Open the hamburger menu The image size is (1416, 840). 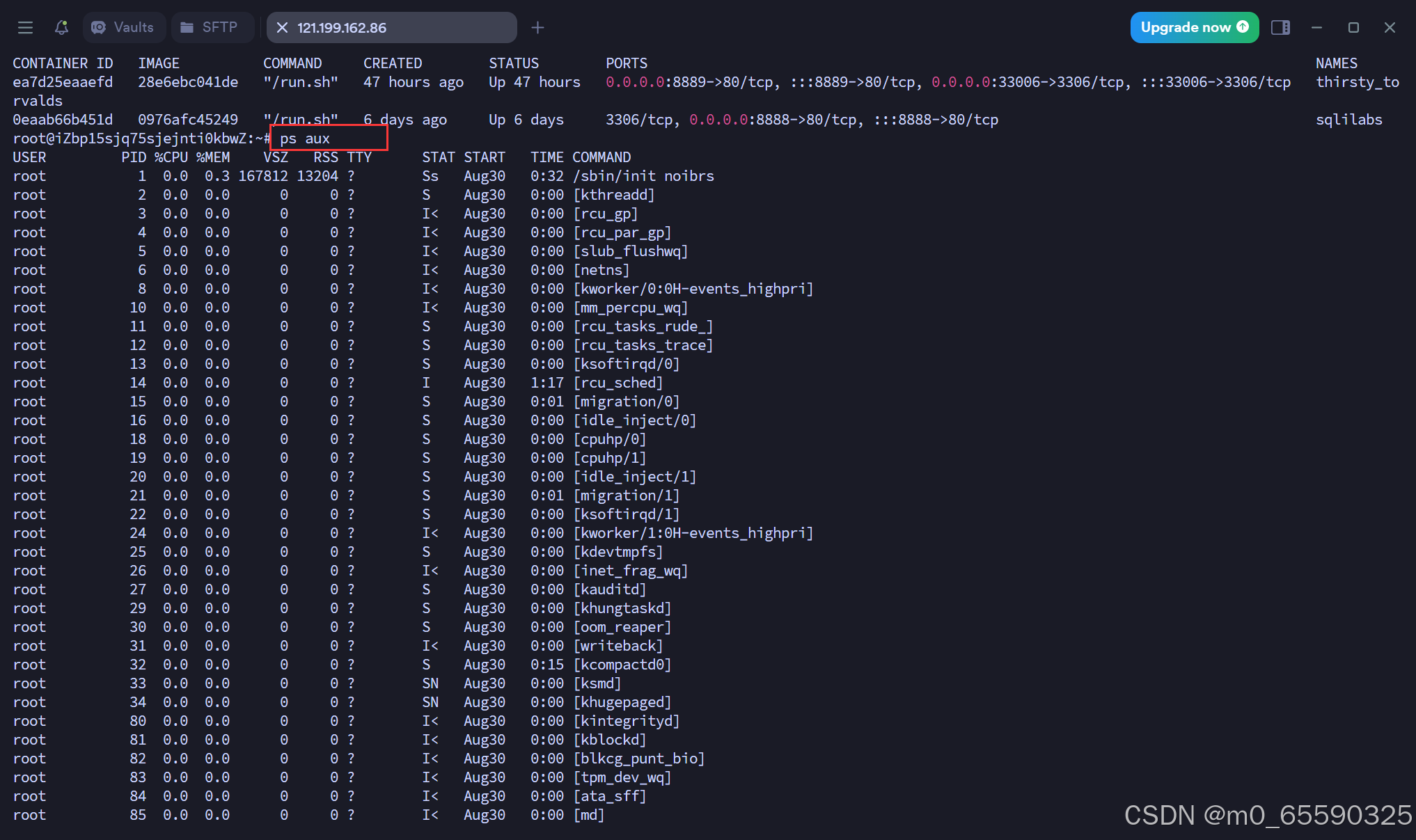point(25,27)
